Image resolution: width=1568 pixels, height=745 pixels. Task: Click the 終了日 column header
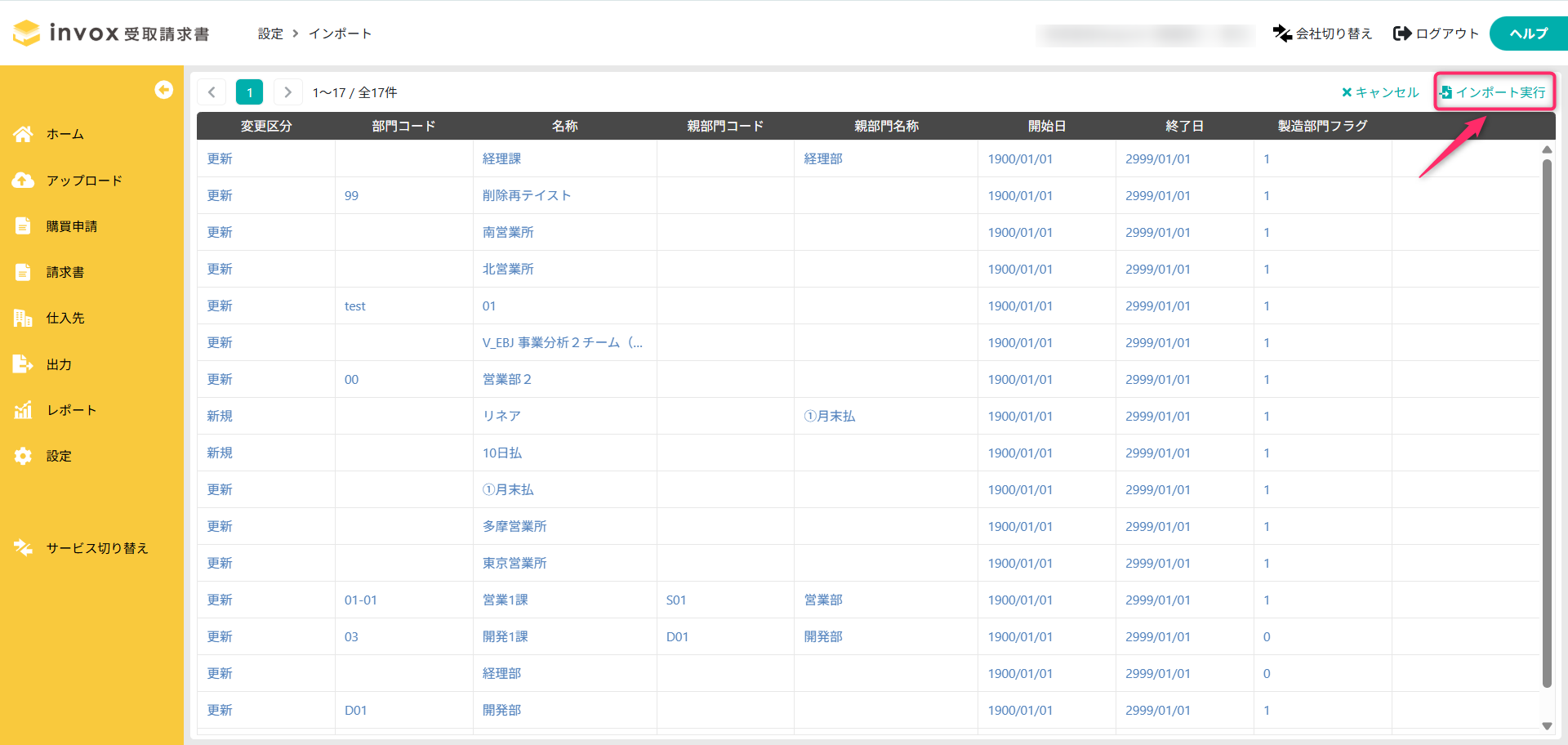(x=1185, y=126)
